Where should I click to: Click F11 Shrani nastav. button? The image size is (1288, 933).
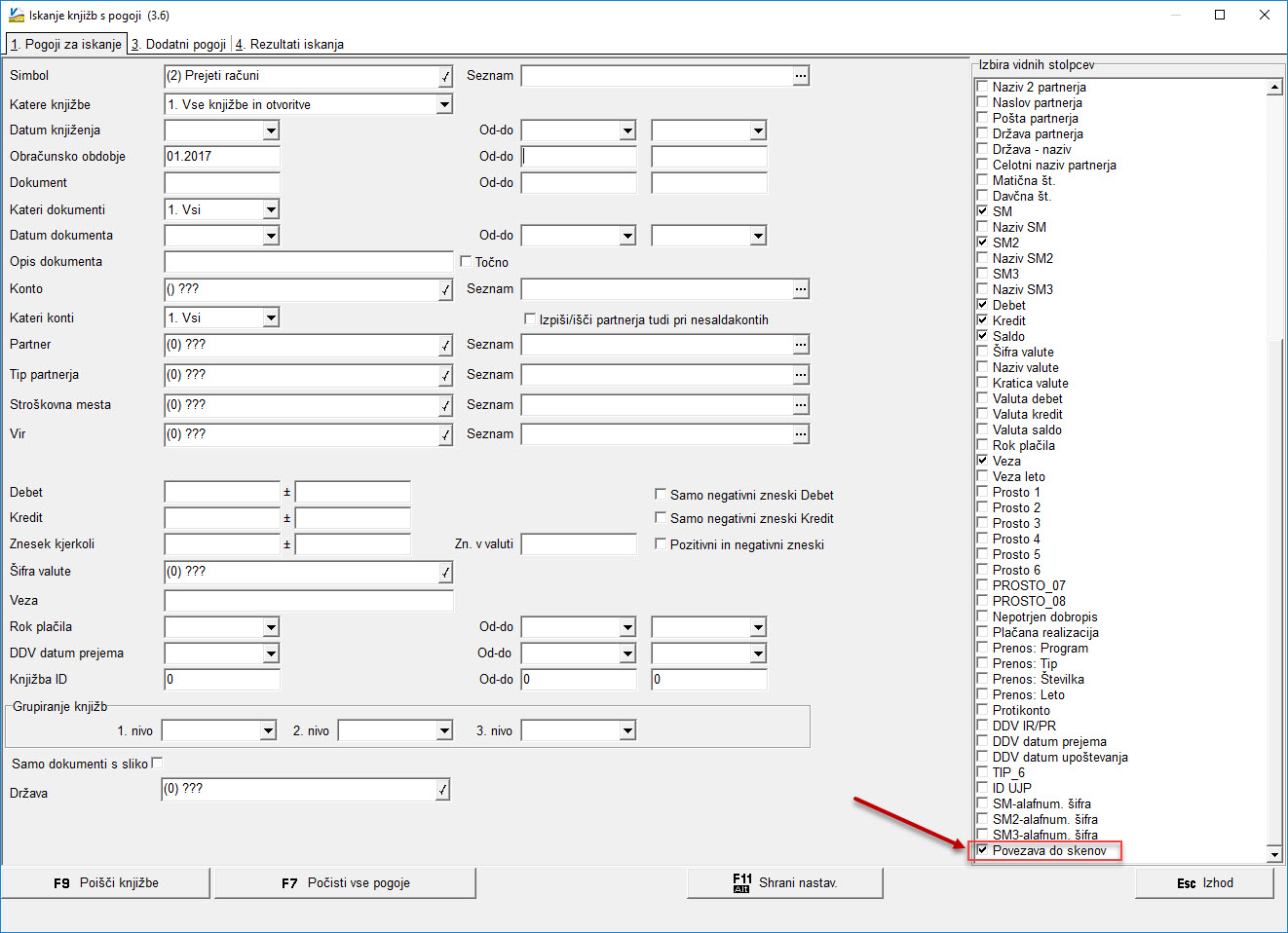(x=785, y=883)
